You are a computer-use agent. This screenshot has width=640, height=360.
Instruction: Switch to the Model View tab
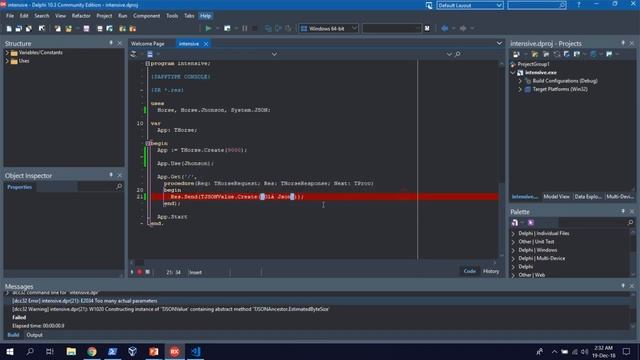point(556,197)
